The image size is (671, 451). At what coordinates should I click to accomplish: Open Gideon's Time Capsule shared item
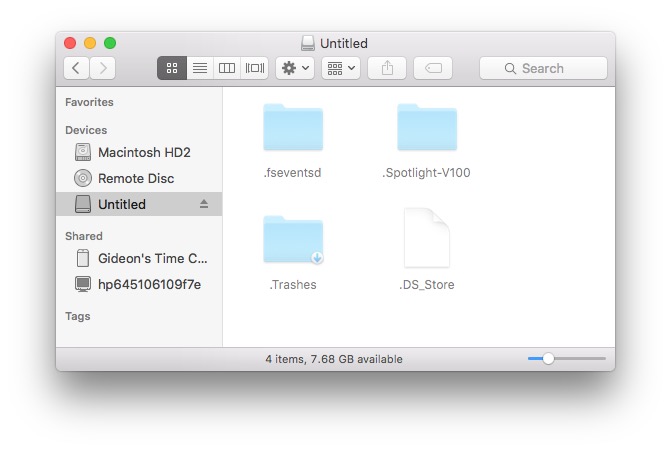(151, 257)
